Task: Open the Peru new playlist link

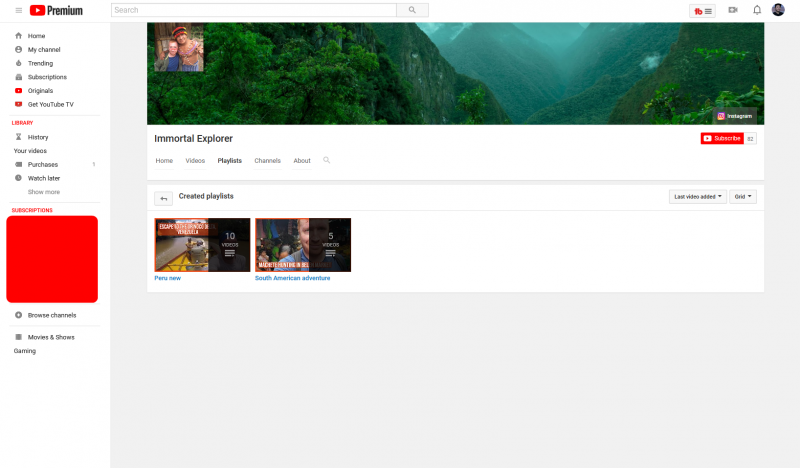Action: [x=168, y=278]
